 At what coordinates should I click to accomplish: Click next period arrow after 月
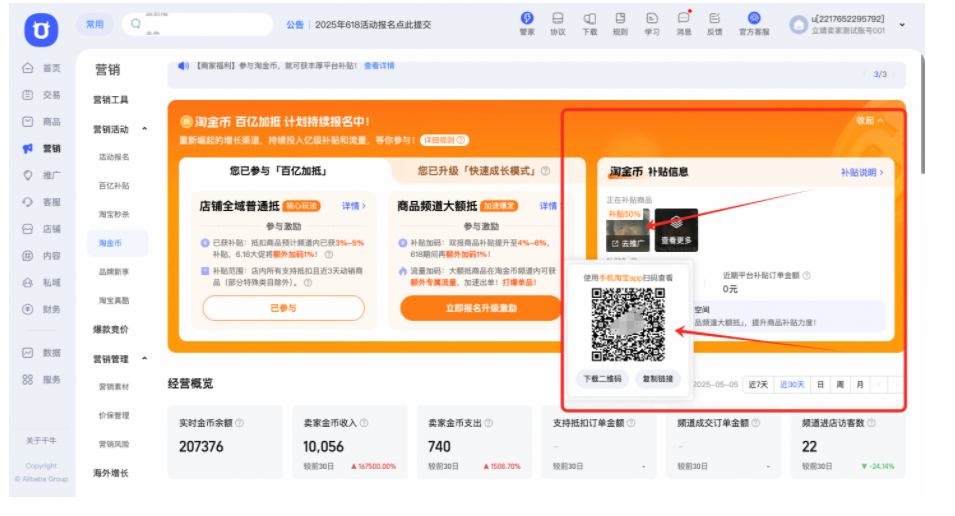tap(896, 384)
